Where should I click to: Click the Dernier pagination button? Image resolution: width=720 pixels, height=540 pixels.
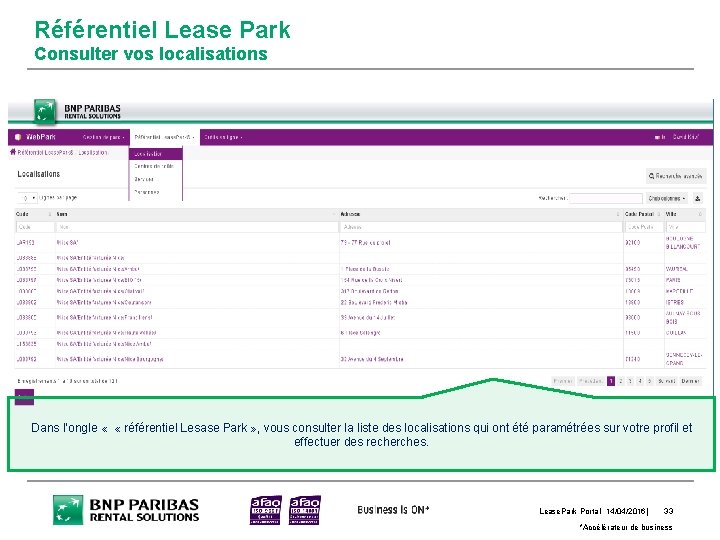[x=690, y=381]
